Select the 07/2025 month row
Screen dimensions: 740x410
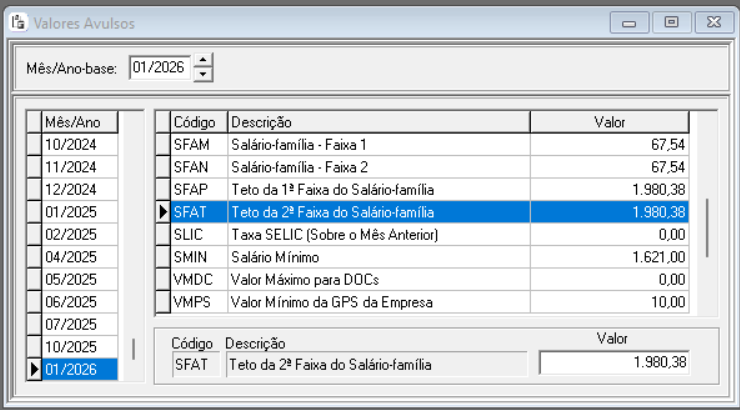[x=79, y=324]
